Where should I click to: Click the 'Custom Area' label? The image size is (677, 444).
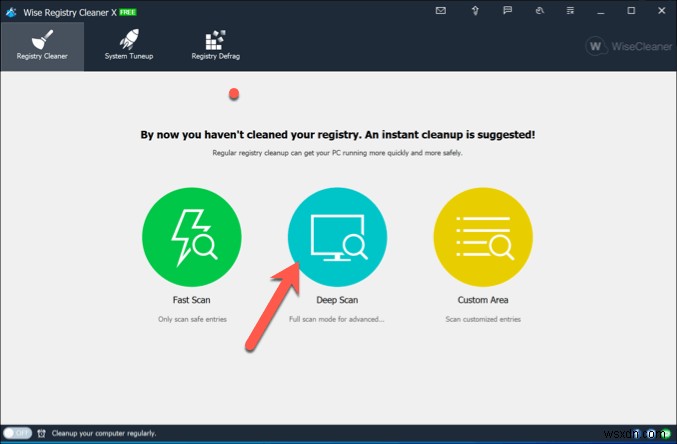pyautogui.click(x=483, y=300)
